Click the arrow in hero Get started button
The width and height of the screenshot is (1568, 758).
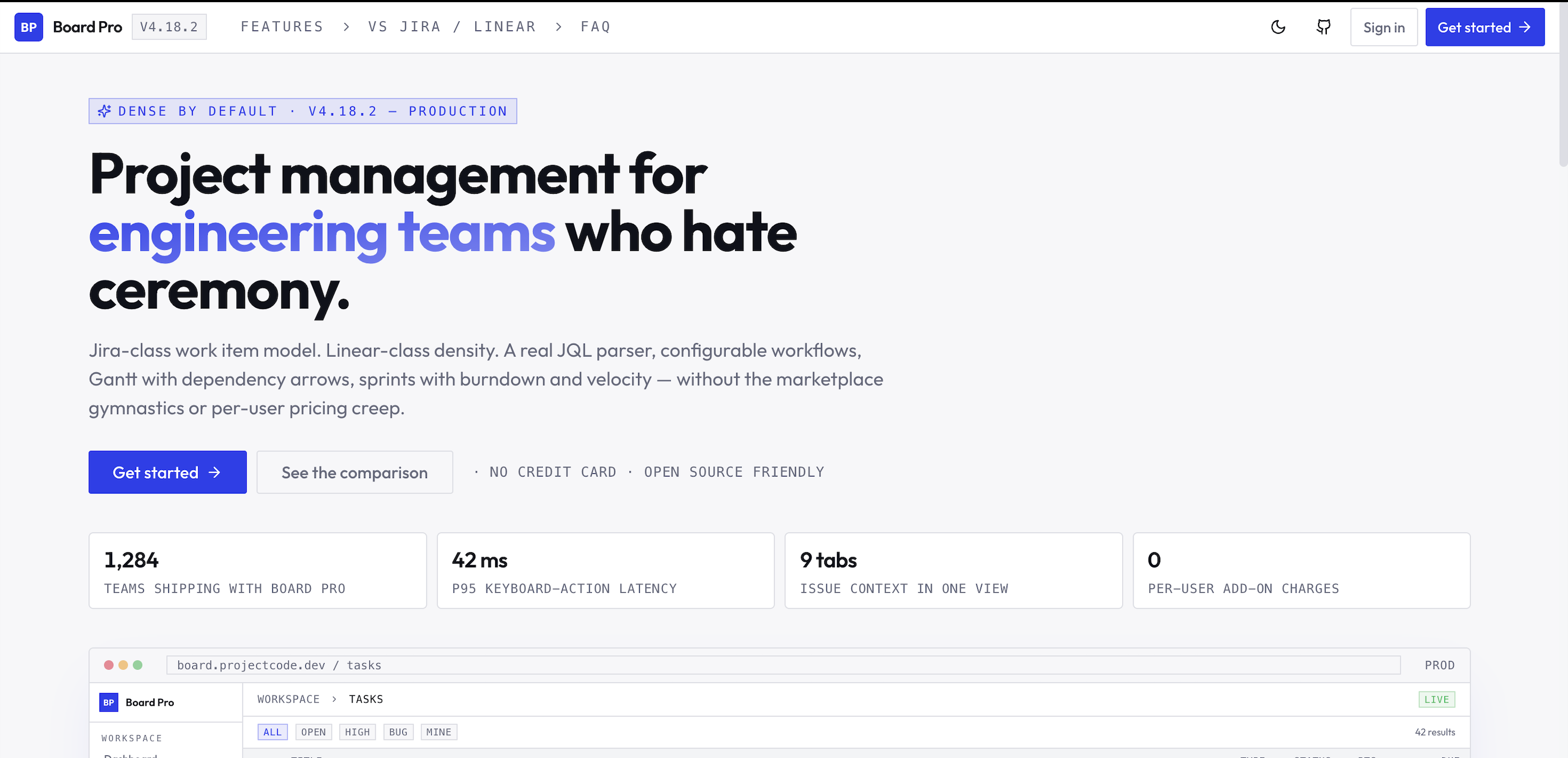215,473
